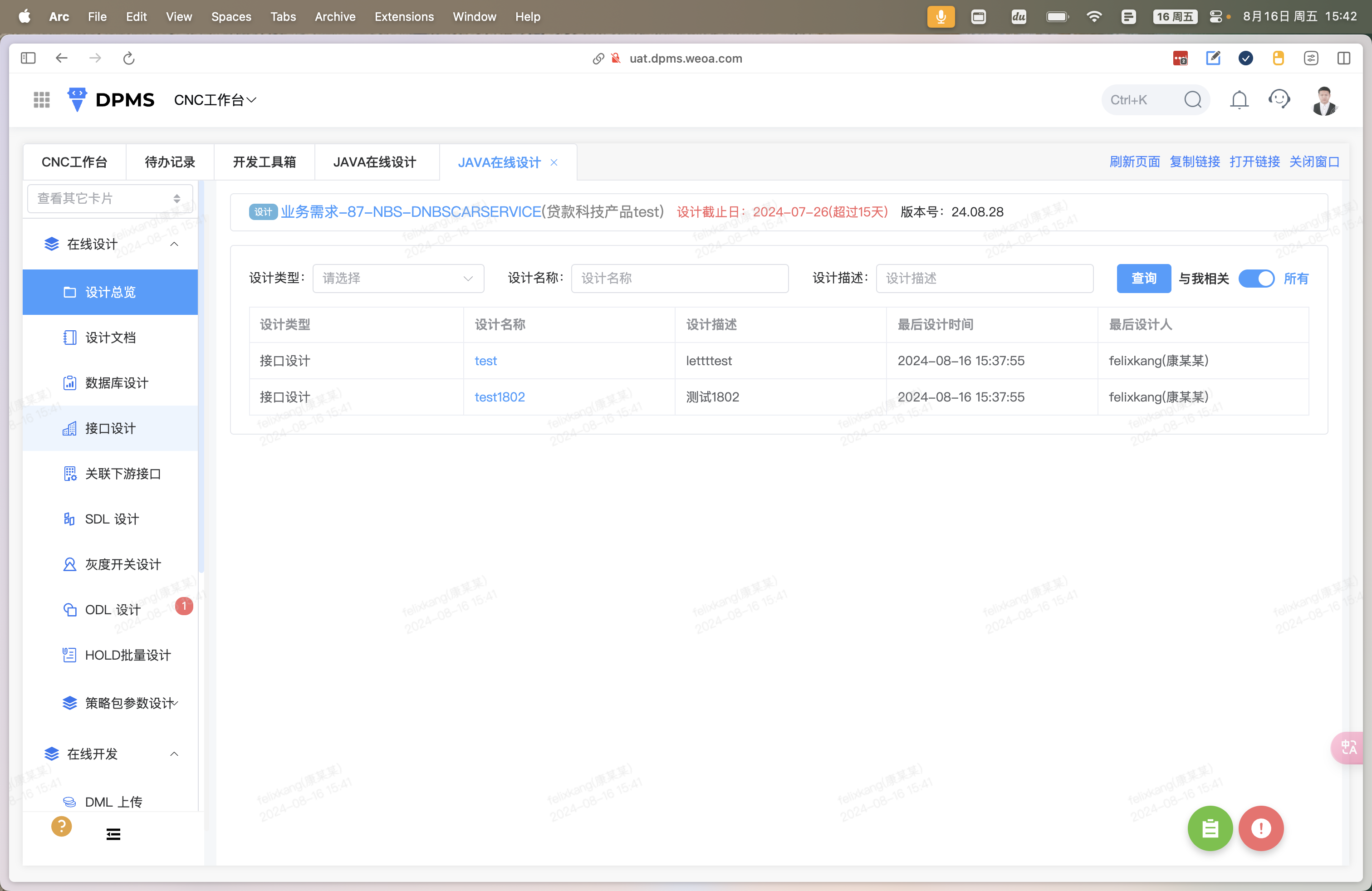Click the red calendar extension icon
The image size is (1372, 891).
pos(1180,58)
